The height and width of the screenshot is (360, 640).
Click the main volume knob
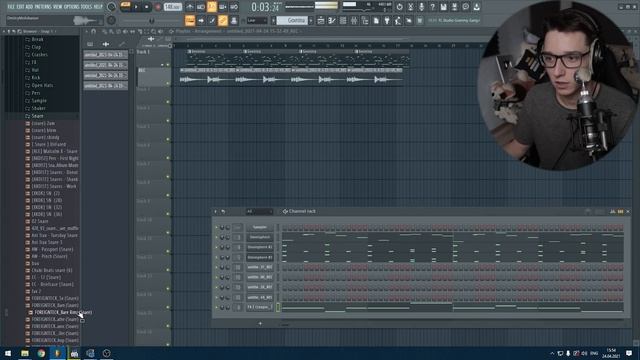111,7
